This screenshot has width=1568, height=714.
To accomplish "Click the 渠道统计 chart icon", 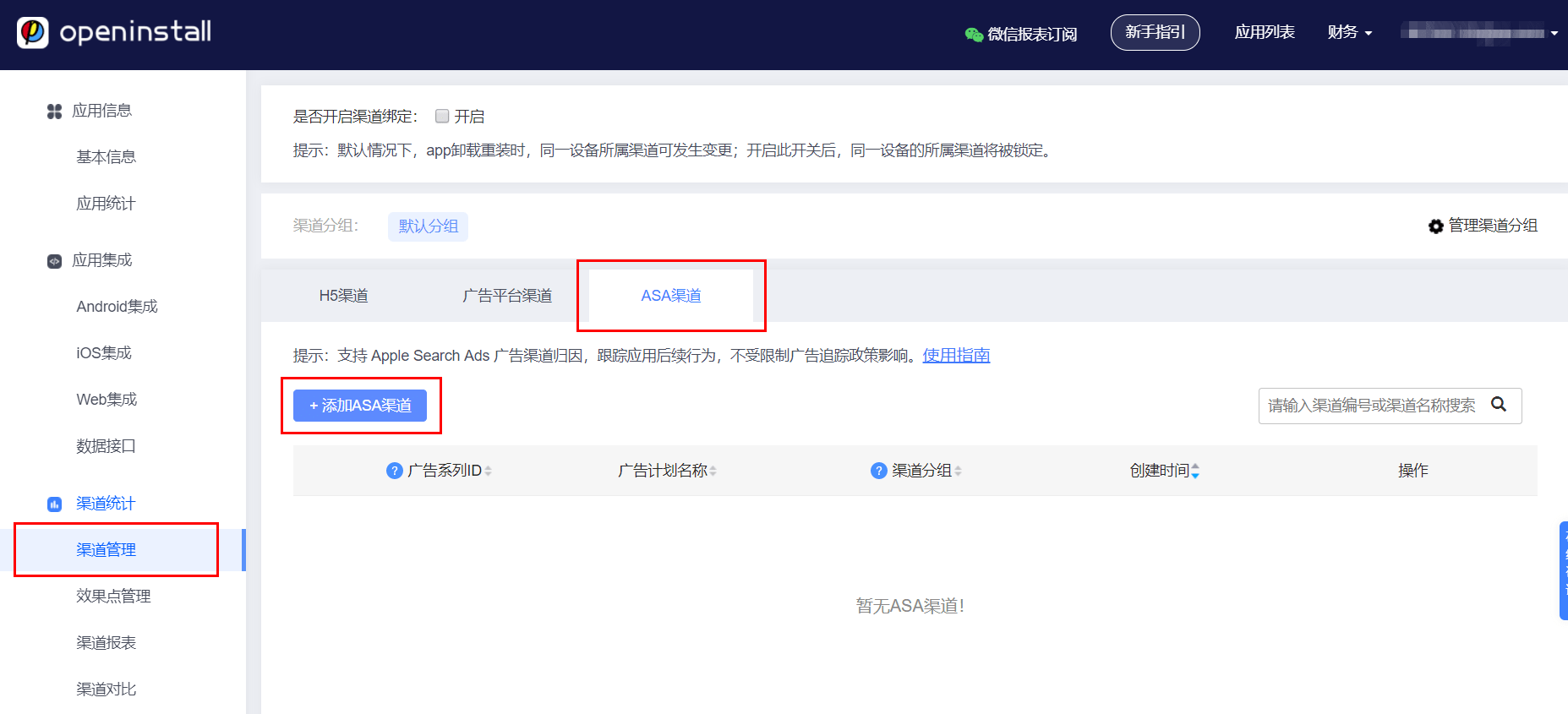I will (54, 504).
